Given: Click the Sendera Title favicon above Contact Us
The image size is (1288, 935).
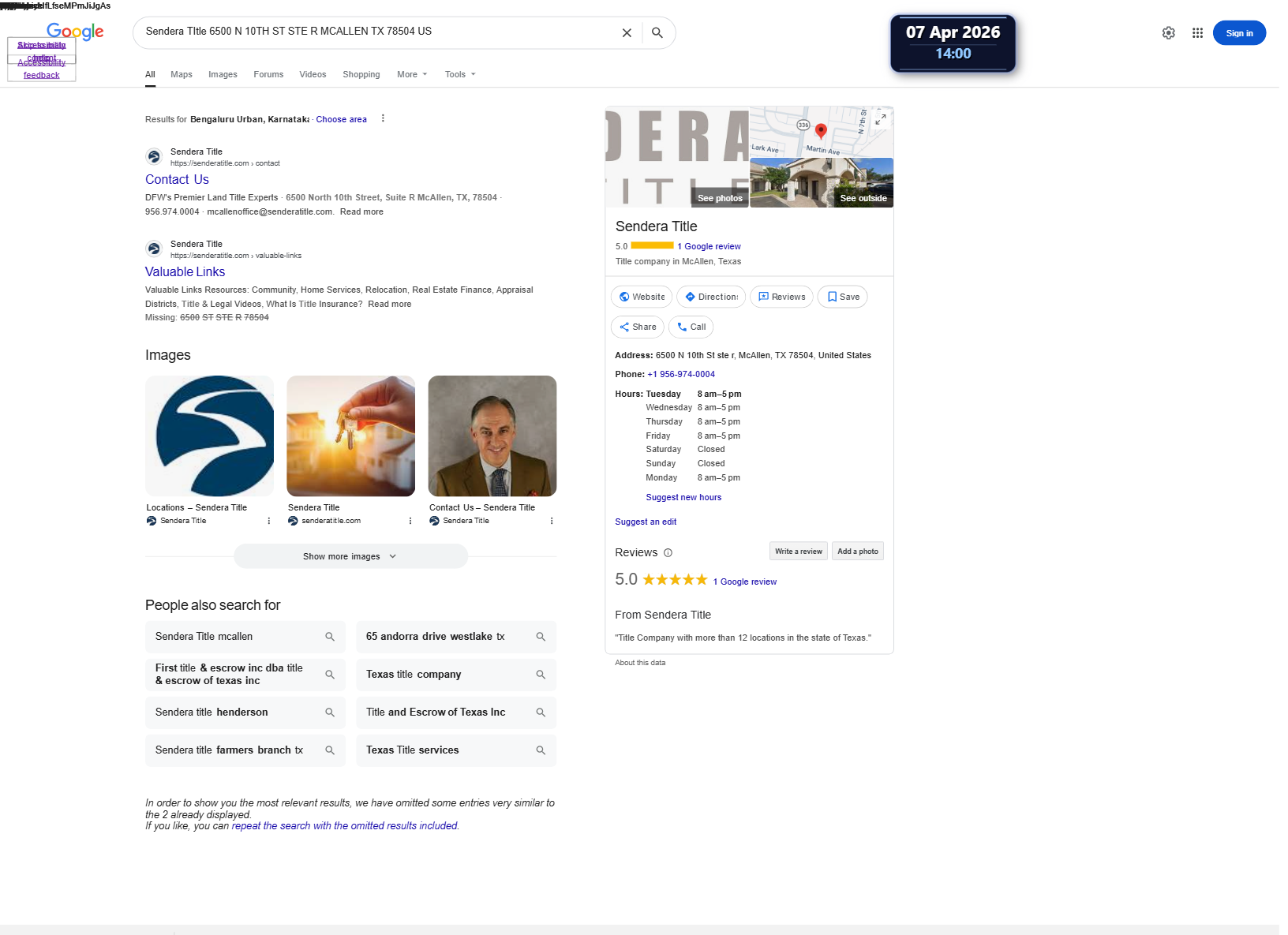Looking at the screenshot, I should 154,157.
